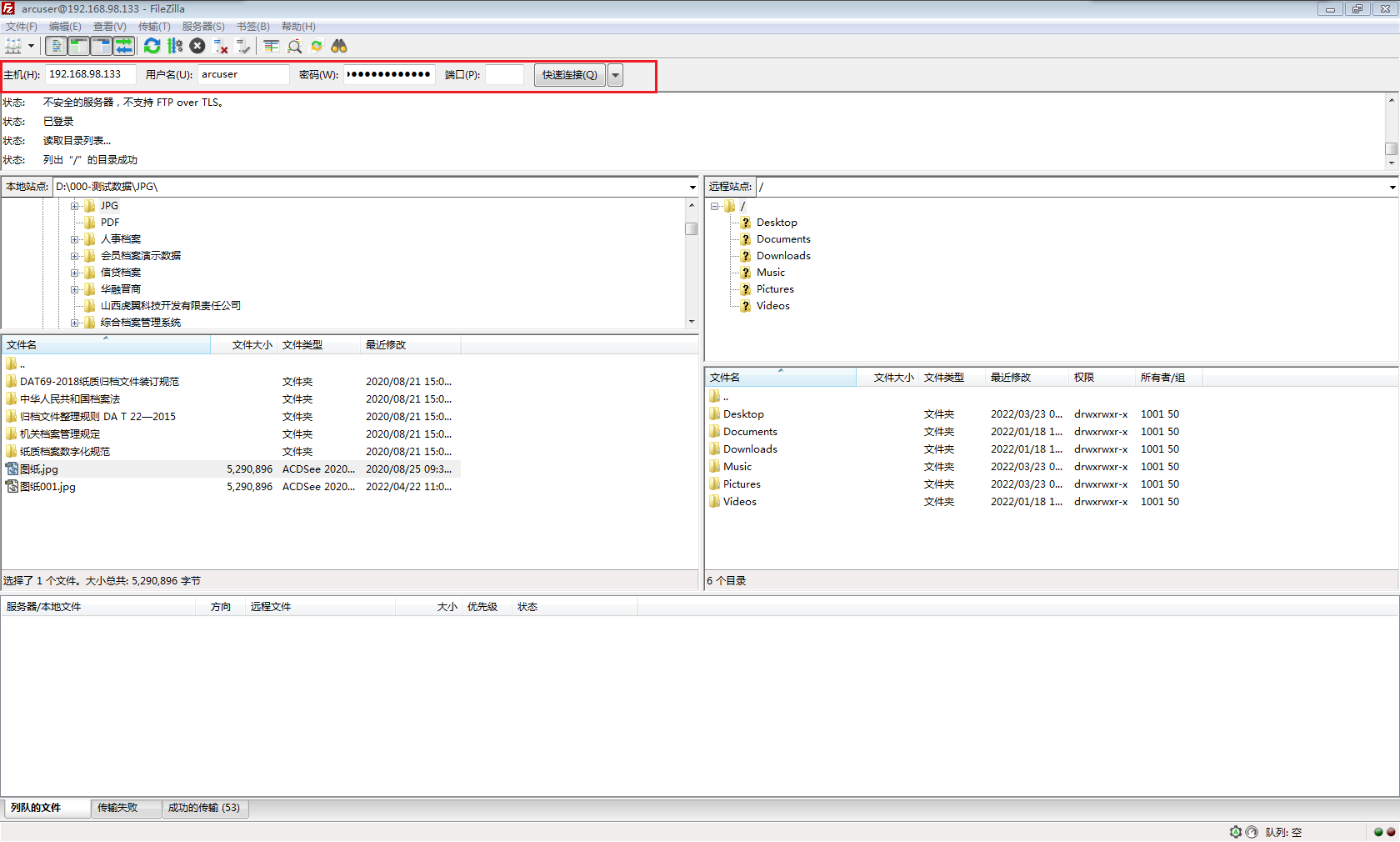Toggle the remote directory tree display
The image size is (1400, 842).
pos(101,46)
